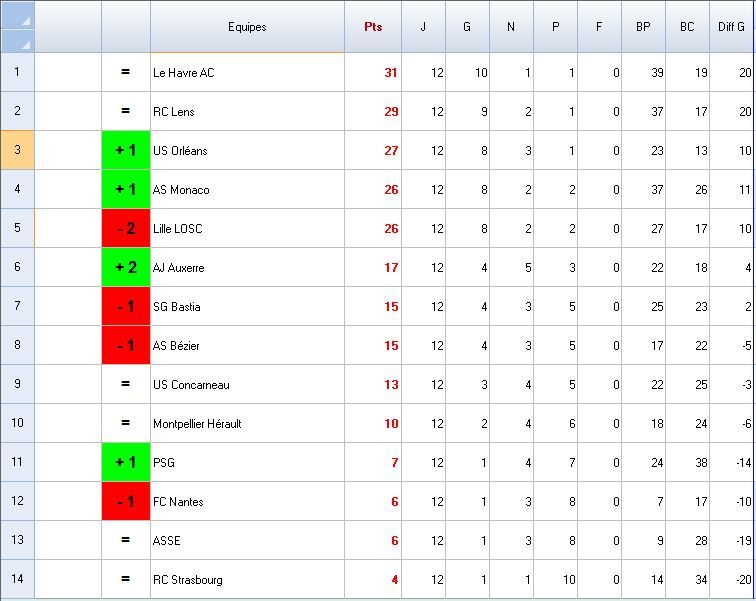Click the Equipes column header
Viewport: 756px width, 601px height.
point(247,27)
